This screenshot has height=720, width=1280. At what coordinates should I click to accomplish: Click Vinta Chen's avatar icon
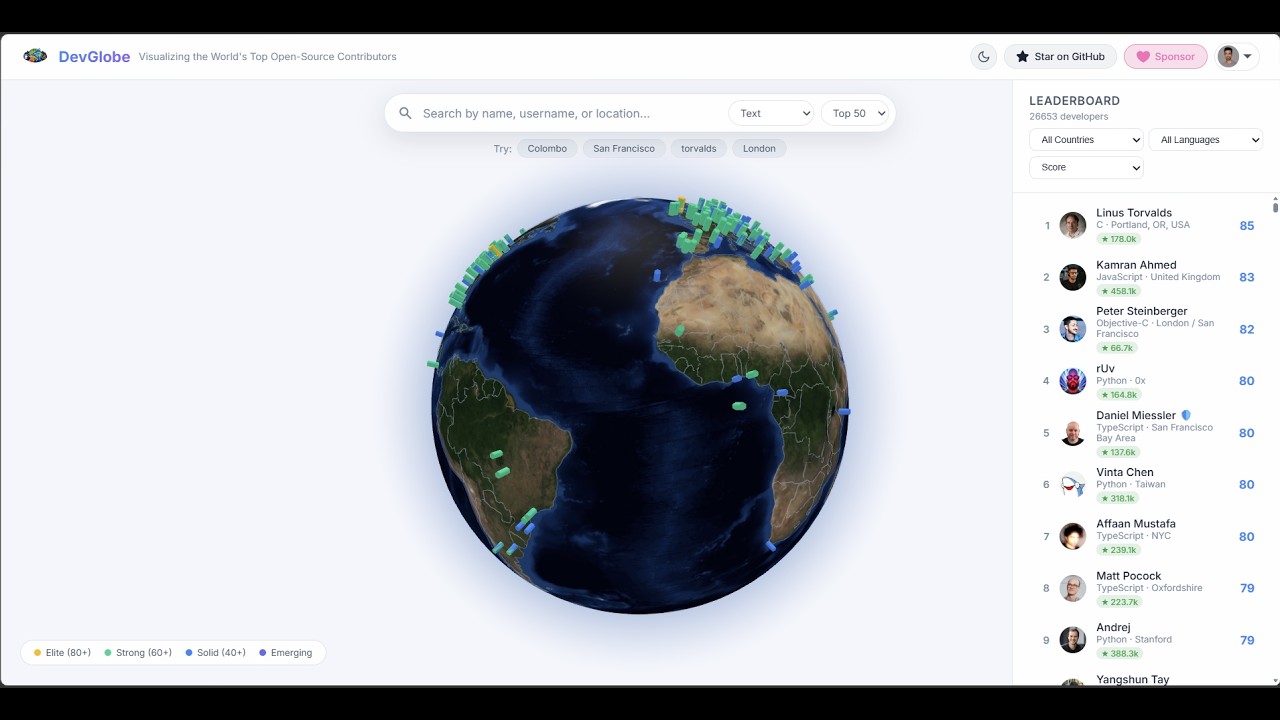point(1073,485)
